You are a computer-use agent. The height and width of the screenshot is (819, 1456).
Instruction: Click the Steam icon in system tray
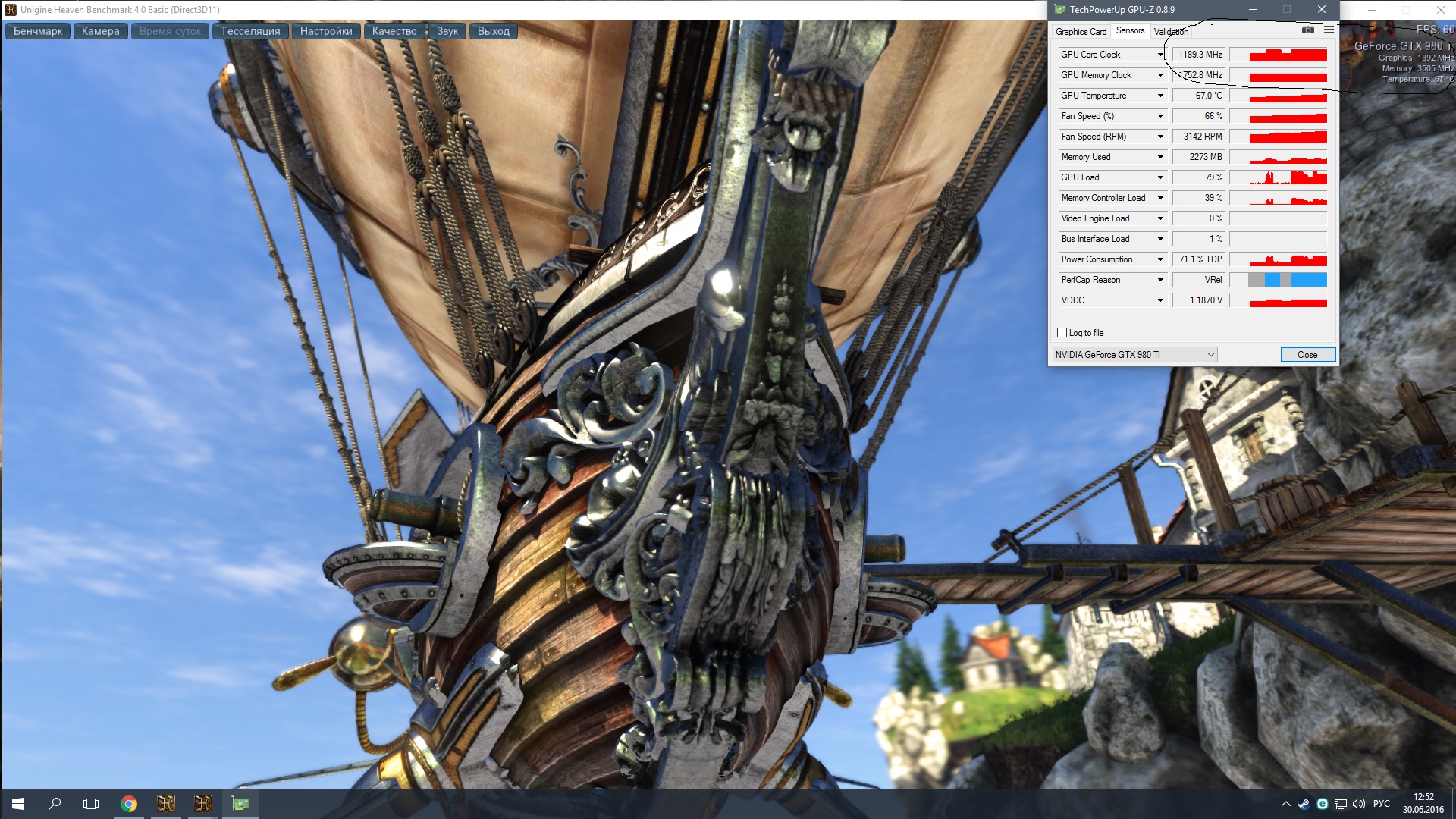tap(1304, 804)
